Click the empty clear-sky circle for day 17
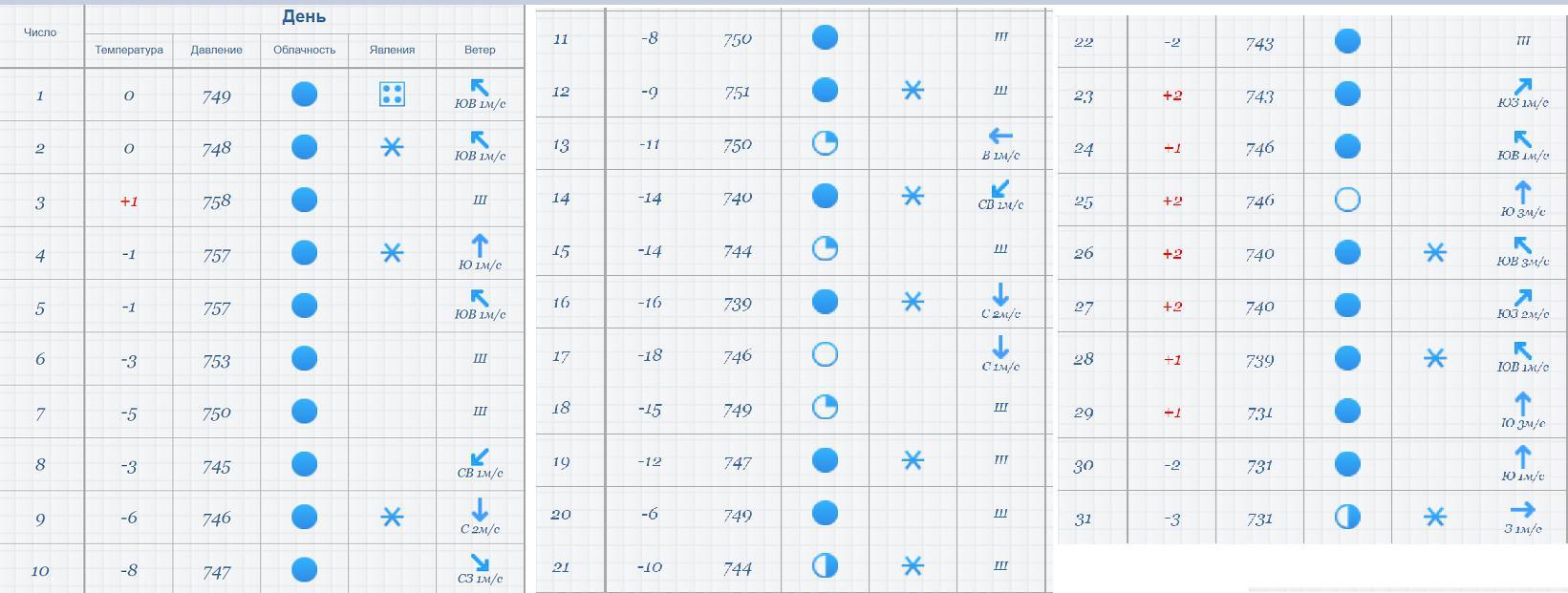 (x=825, y=354)
